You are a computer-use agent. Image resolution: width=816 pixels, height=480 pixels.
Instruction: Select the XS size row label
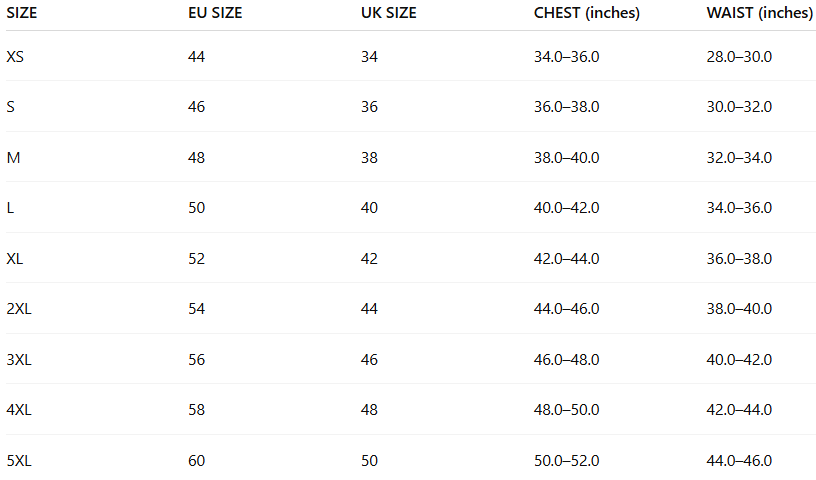tap(15, 57)
